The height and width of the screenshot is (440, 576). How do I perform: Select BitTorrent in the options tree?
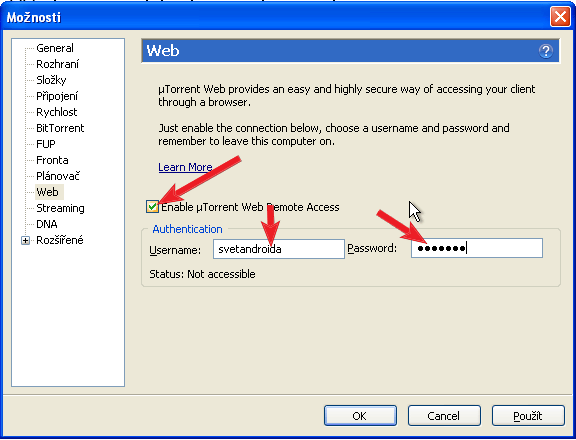60,128
